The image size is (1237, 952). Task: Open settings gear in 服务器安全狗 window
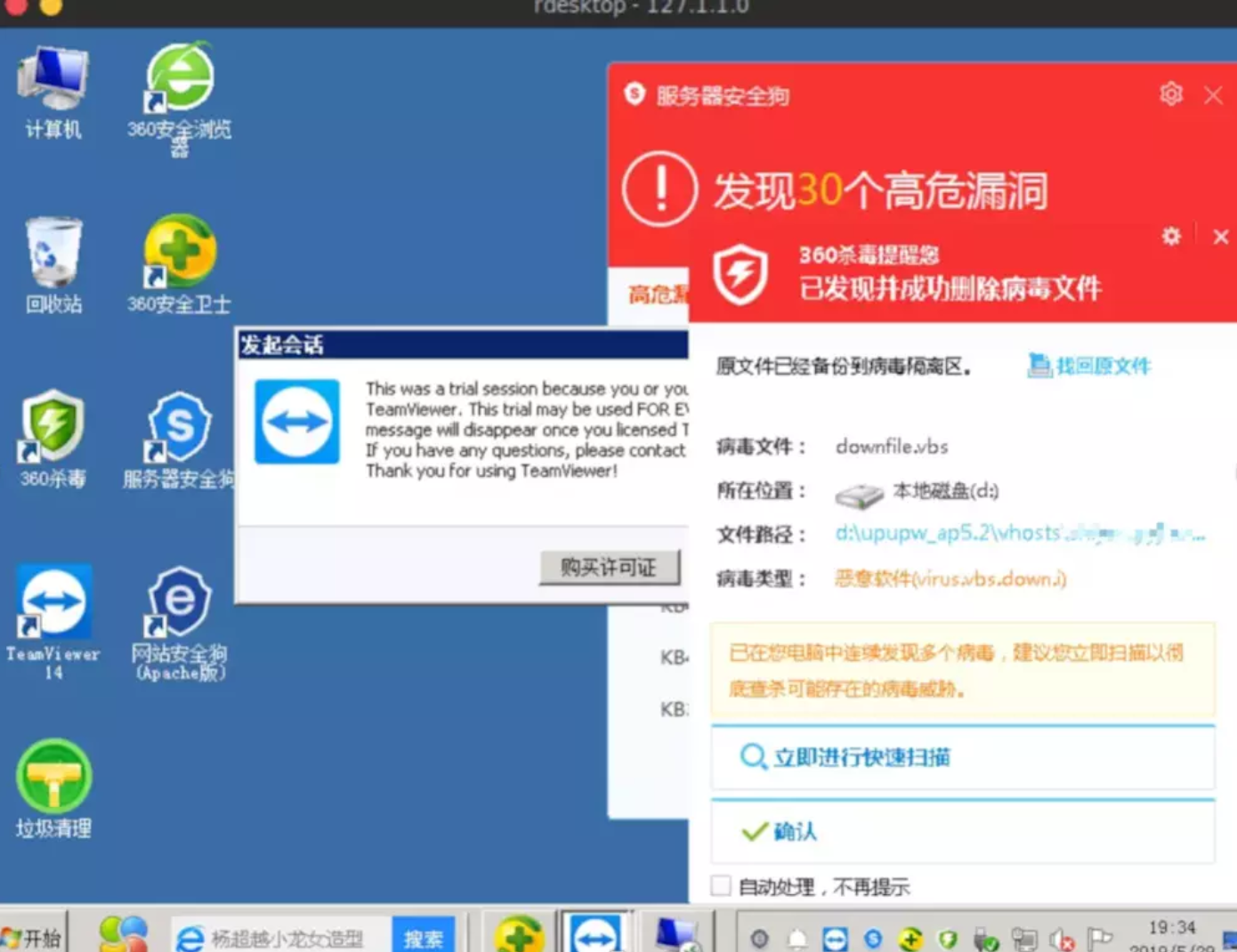(1171, 93)
